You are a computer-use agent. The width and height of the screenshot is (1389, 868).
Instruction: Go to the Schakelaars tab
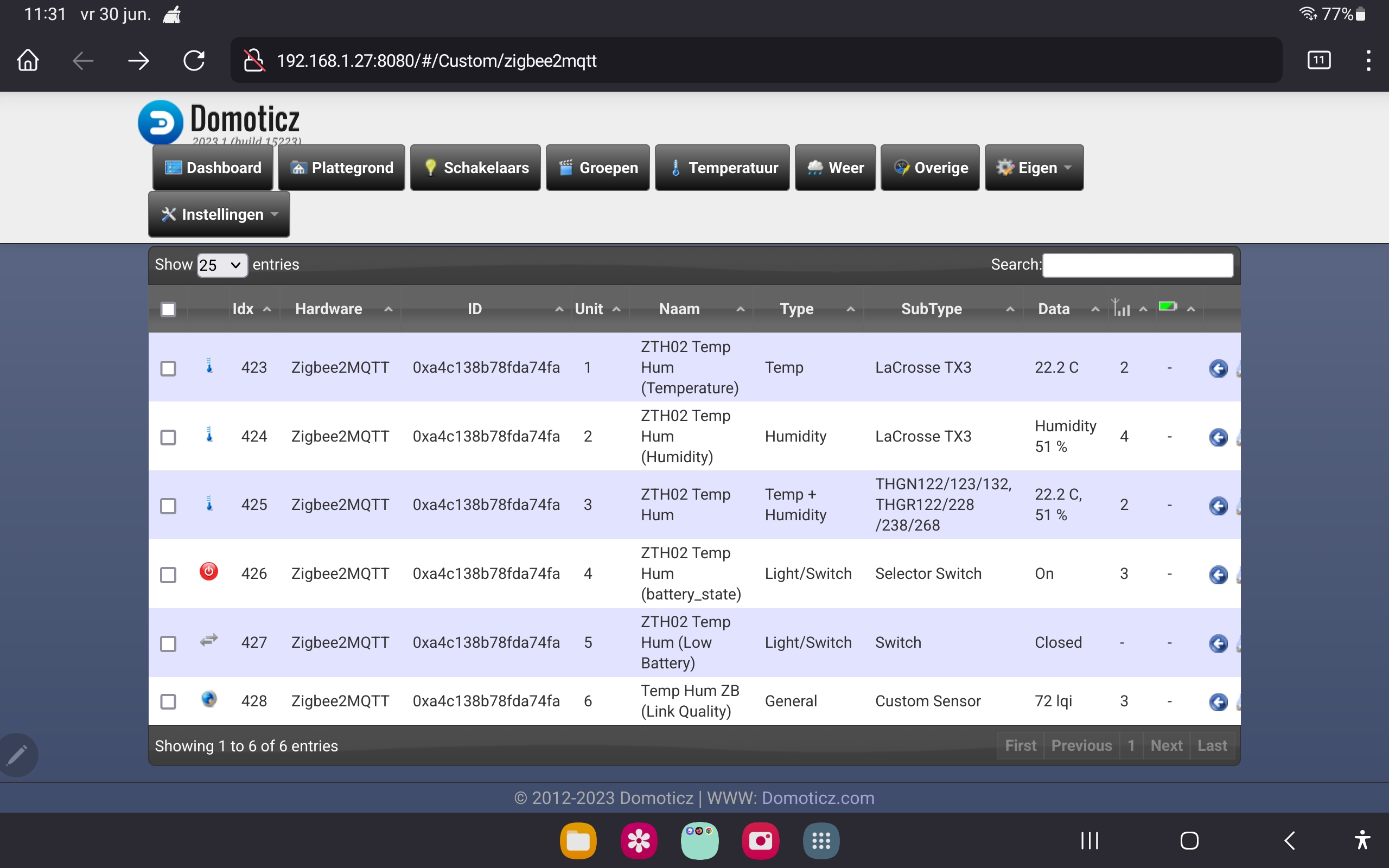pyautogui.click(x=475, y=168)
